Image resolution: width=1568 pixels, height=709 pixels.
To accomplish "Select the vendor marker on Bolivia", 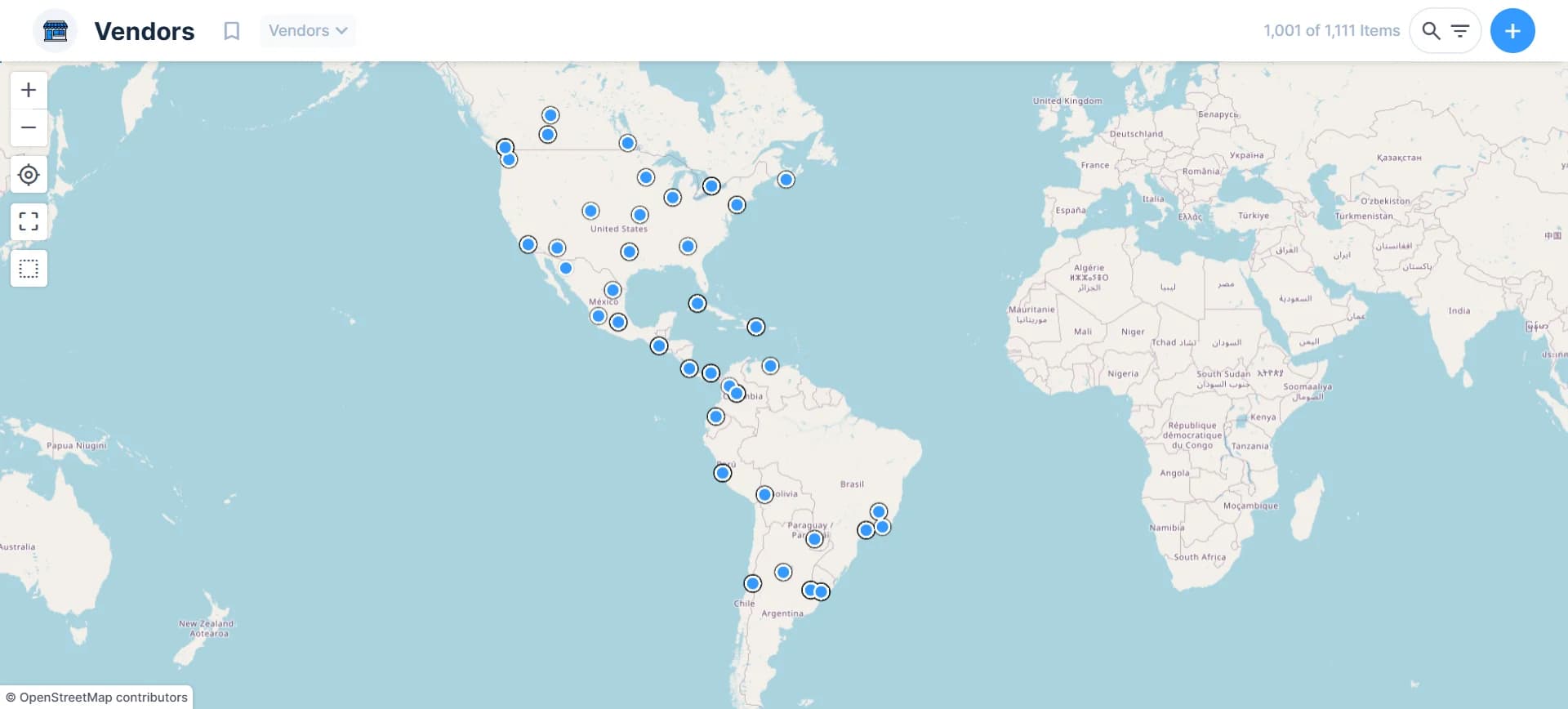I will coord(764,495).
